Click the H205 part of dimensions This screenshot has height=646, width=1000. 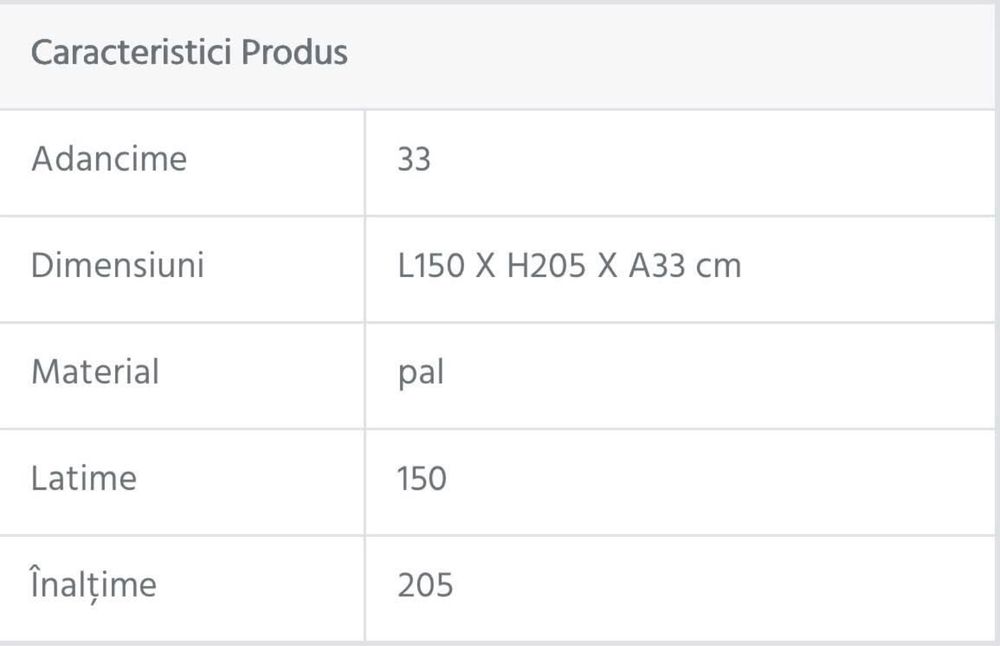(x=546, y=265)
